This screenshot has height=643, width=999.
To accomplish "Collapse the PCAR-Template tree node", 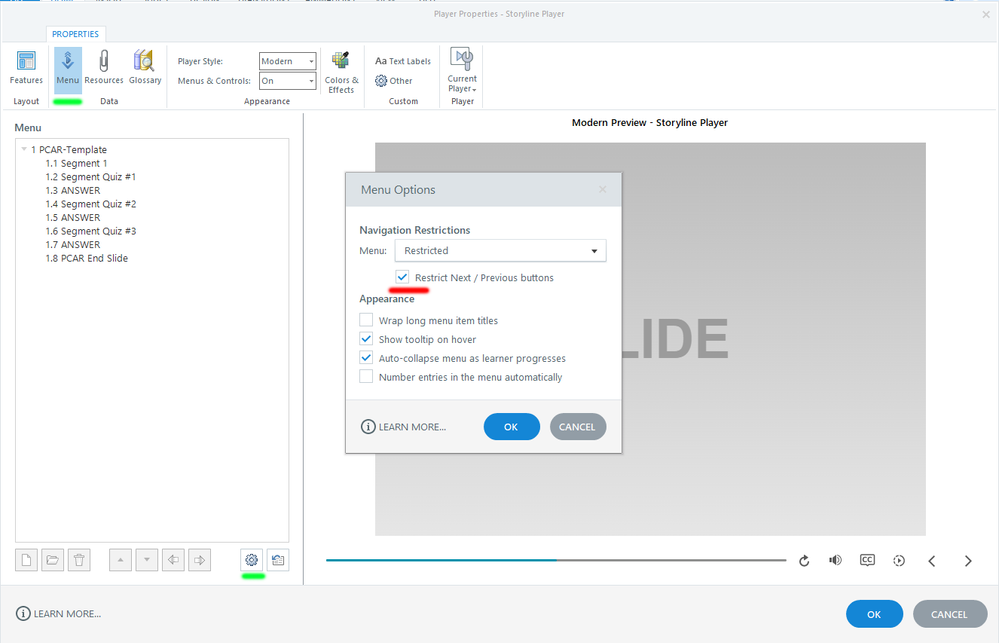I will (24, 150).
